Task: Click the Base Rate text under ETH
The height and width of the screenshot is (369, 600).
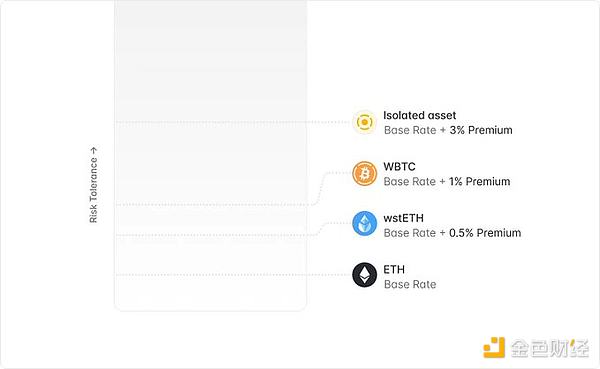Action: [x=410, y=284]
